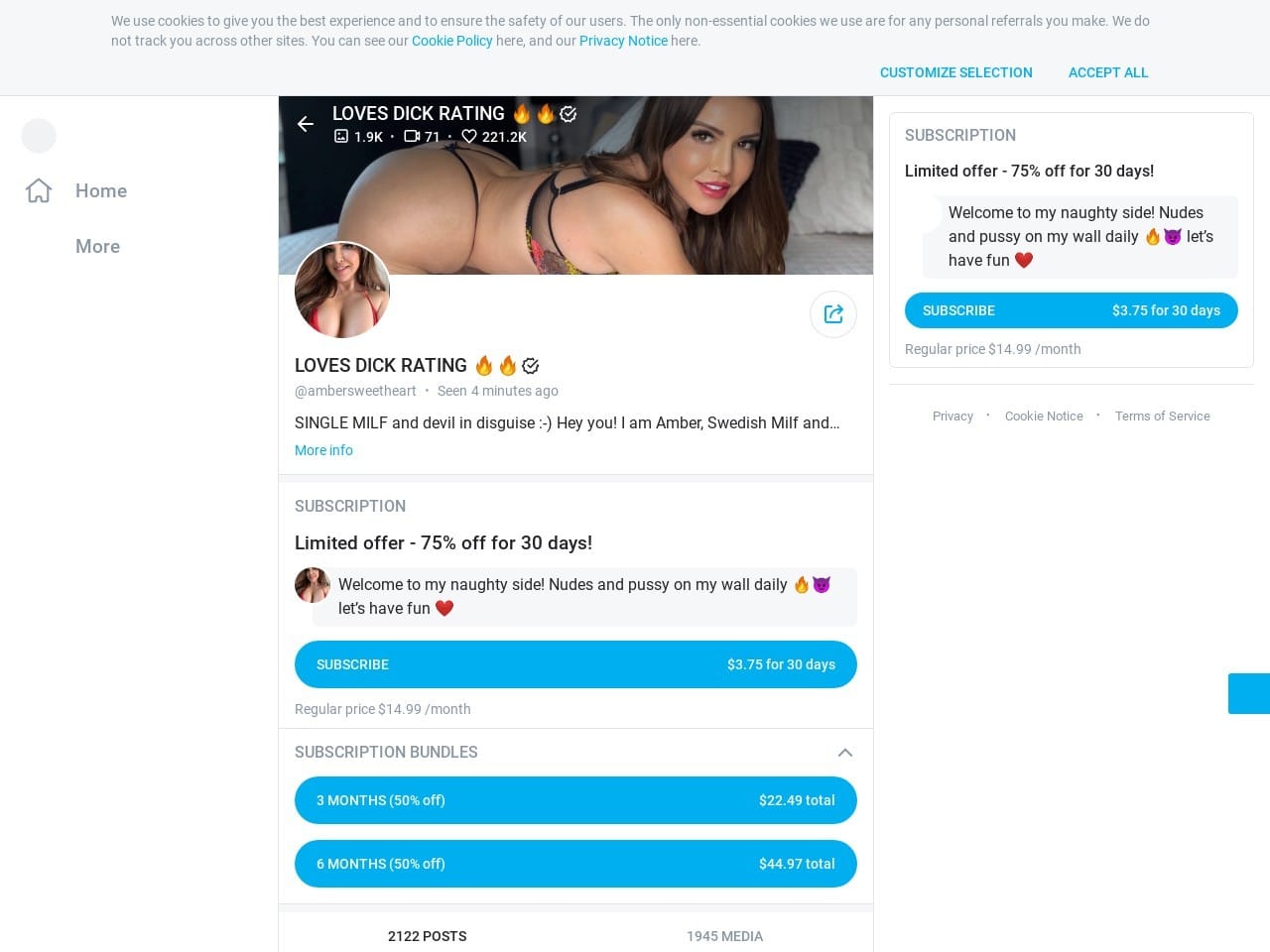Click the verified badge beside profile name
The height and width of the screenshot is (952, 1270).
pyautogui.click(x=531, y=366)
